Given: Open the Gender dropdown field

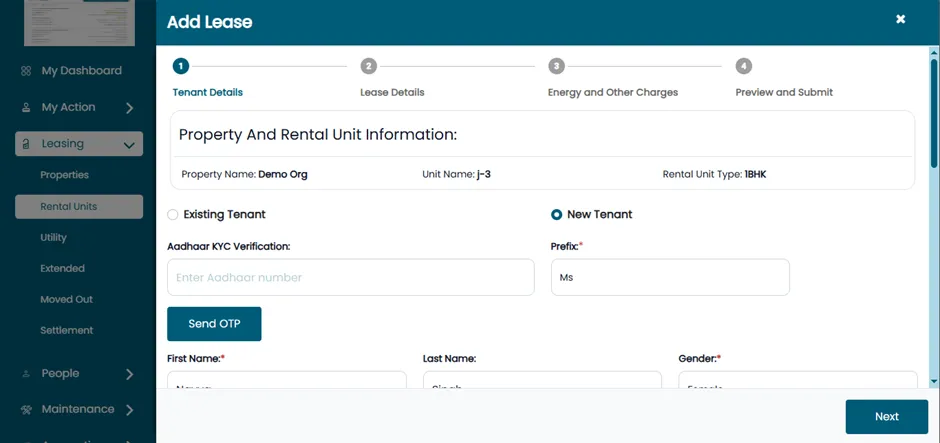Looking at the screenshot, I should 798,380.
